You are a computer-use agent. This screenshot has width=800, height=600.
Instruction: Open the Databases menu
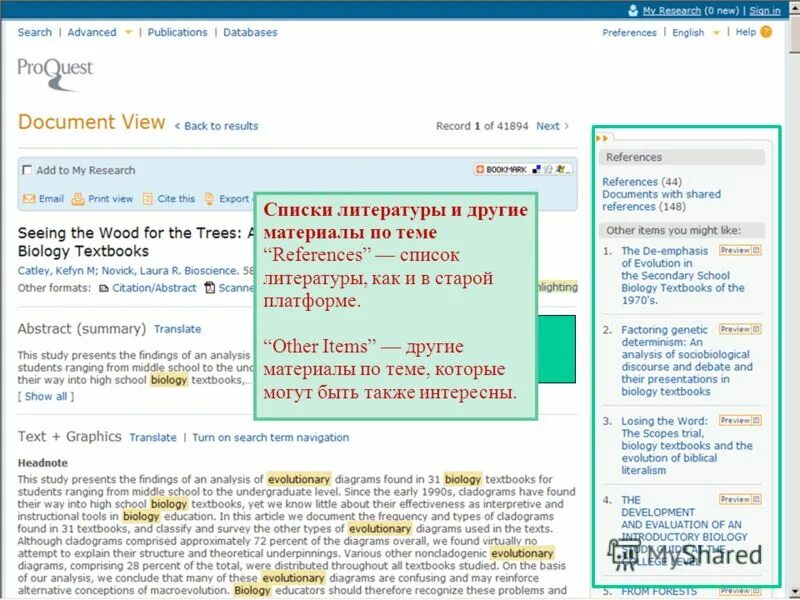point(249,32)
